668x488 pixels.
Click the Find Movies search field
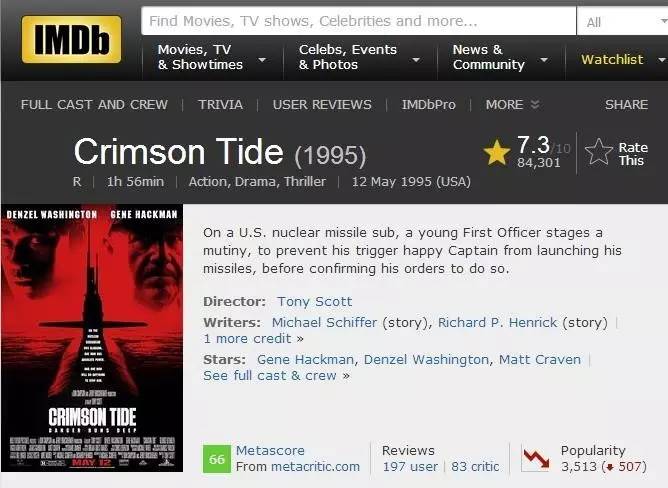tap(358, 21)
